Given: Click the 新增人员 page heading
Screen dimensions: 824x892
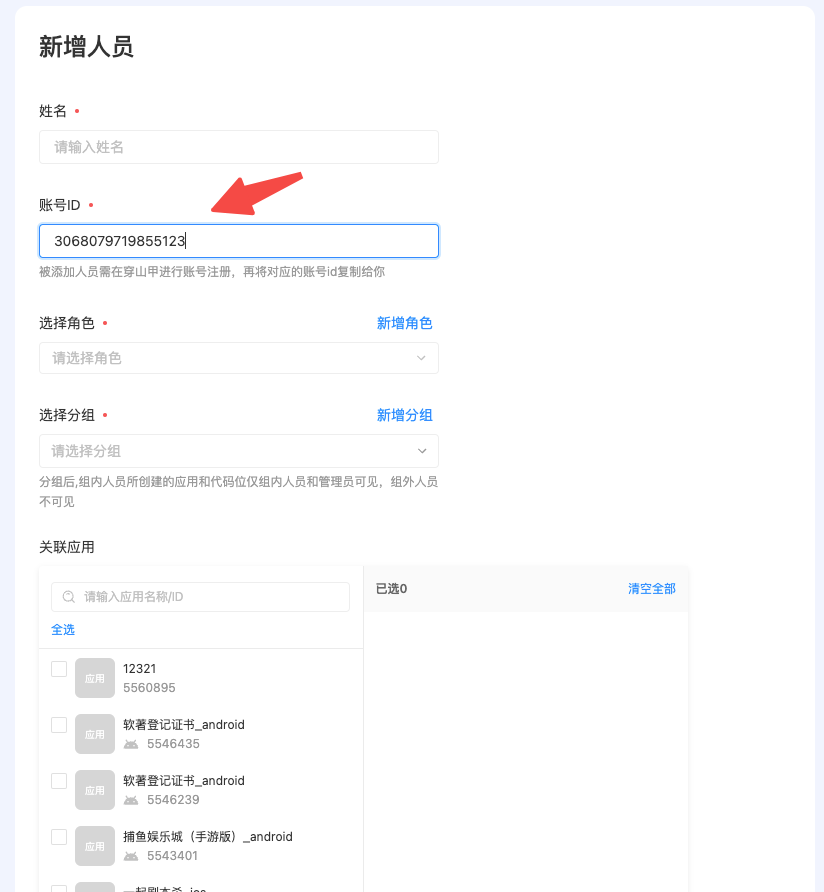Looking at the screenshot, I should coord(86,47).
